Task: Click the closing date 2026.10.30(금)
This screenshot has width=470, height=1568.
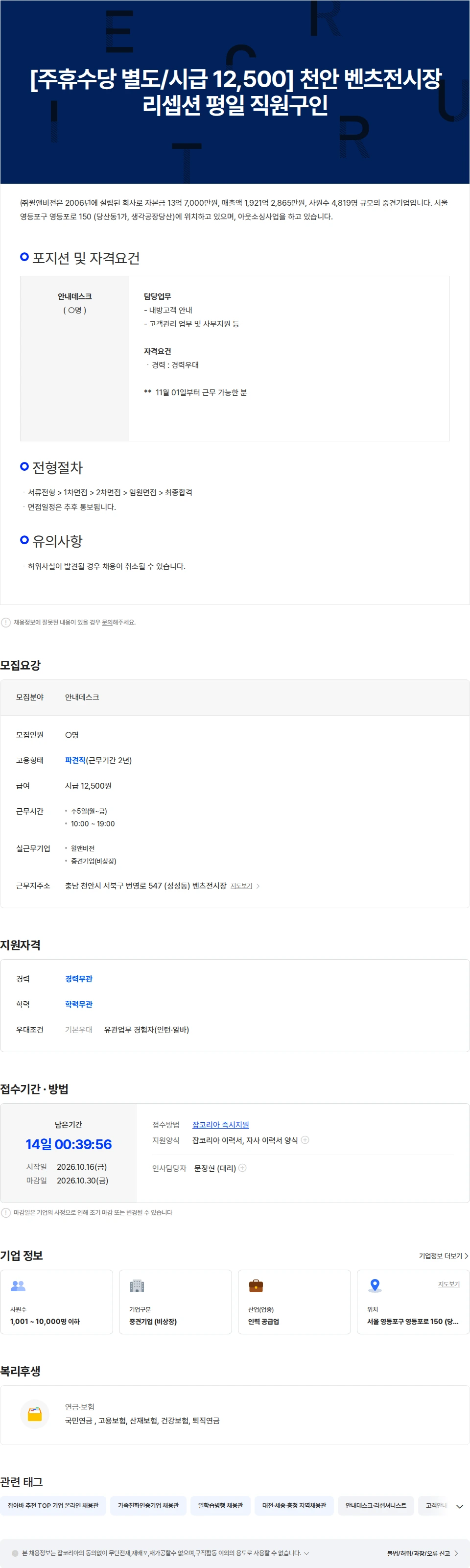Action: click(83, 1180)
